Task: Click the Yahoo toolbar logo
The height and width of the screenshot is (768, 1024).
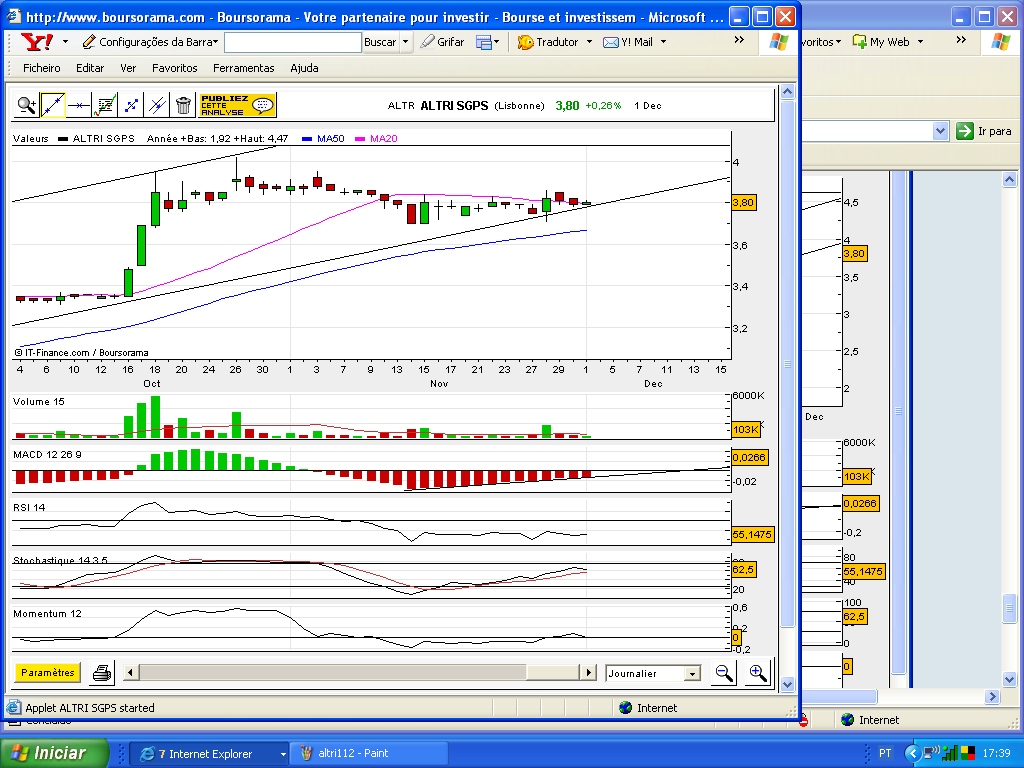Action: pyautogui.click(x=37, y=42)
